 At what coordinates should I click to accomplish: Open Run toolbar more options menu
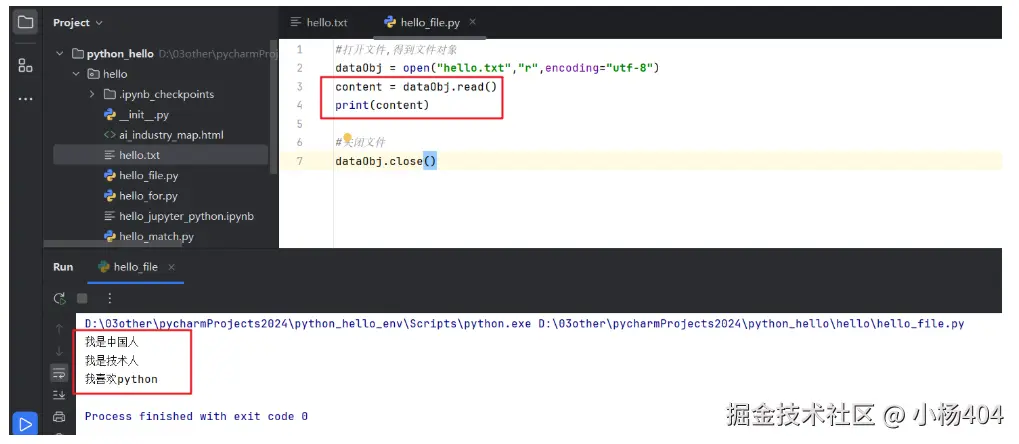pos(109,298)
